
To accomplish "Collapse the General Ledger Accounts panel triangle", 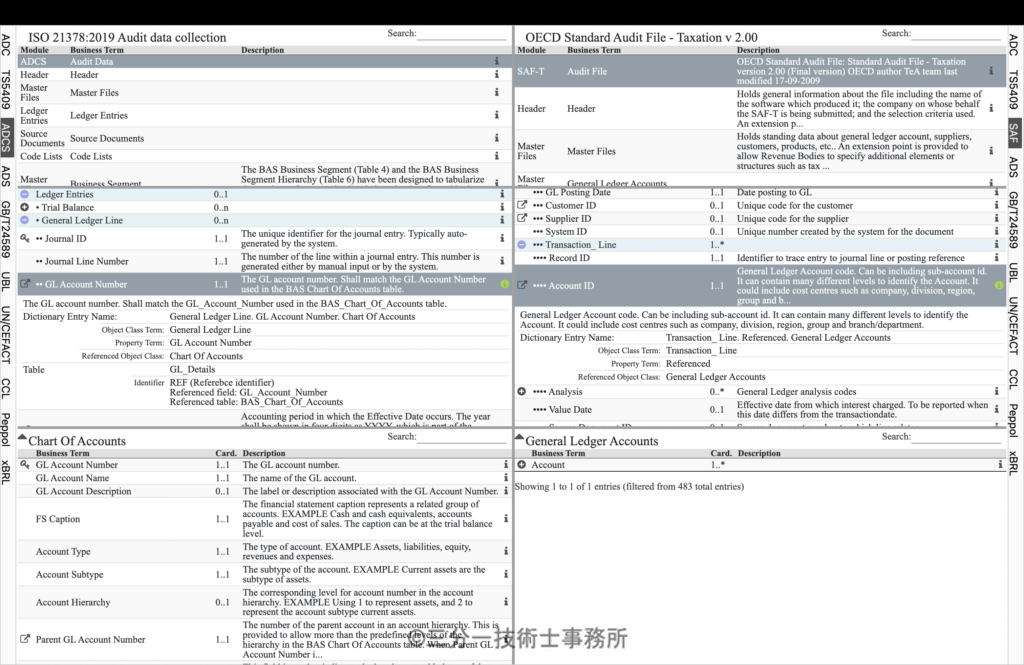I will click(520, 437).
